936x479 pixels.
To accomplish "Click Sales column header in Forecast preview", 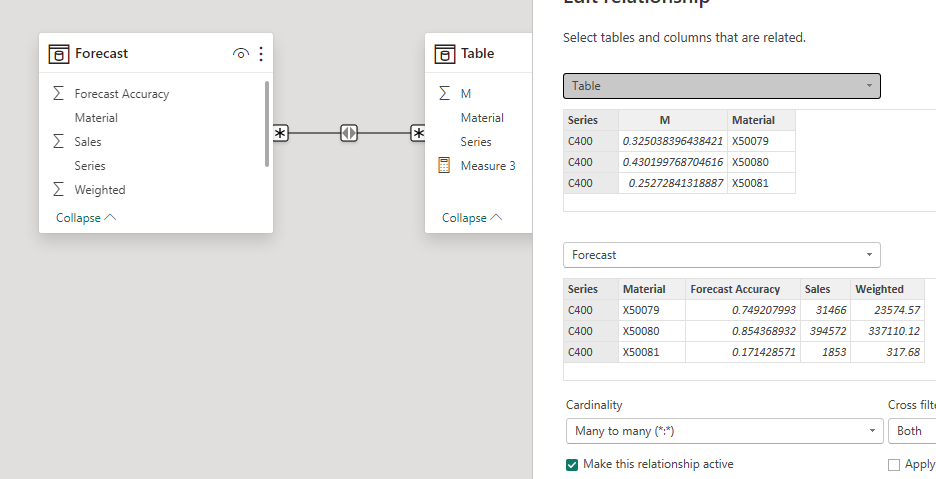I will tap(825, 289).
